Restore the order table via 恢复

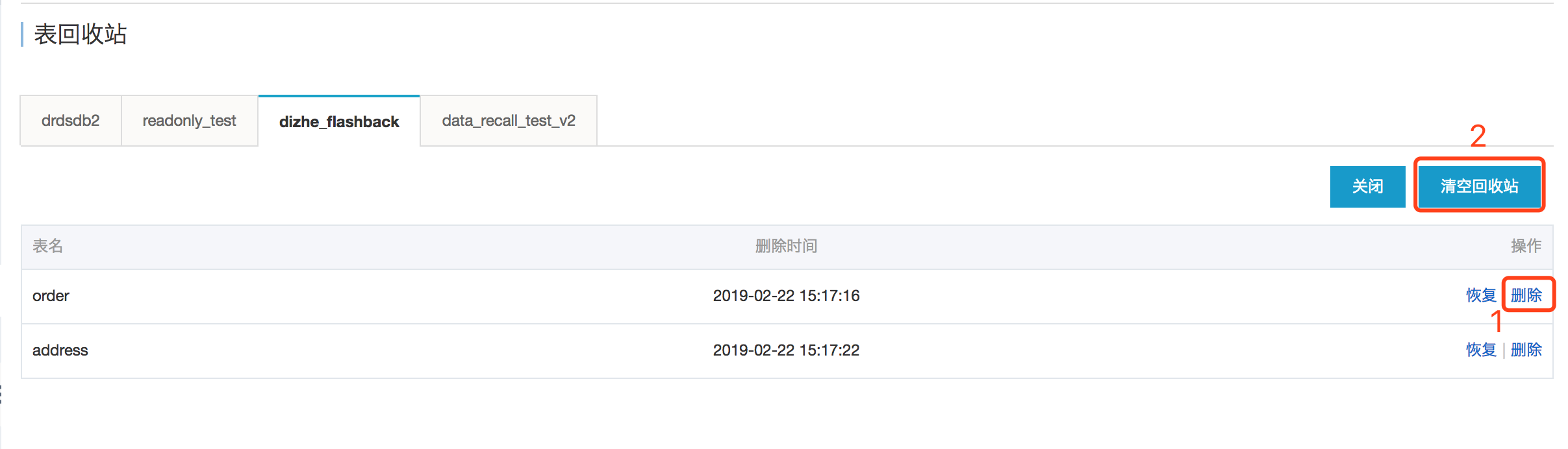(x=1481, y=295)
